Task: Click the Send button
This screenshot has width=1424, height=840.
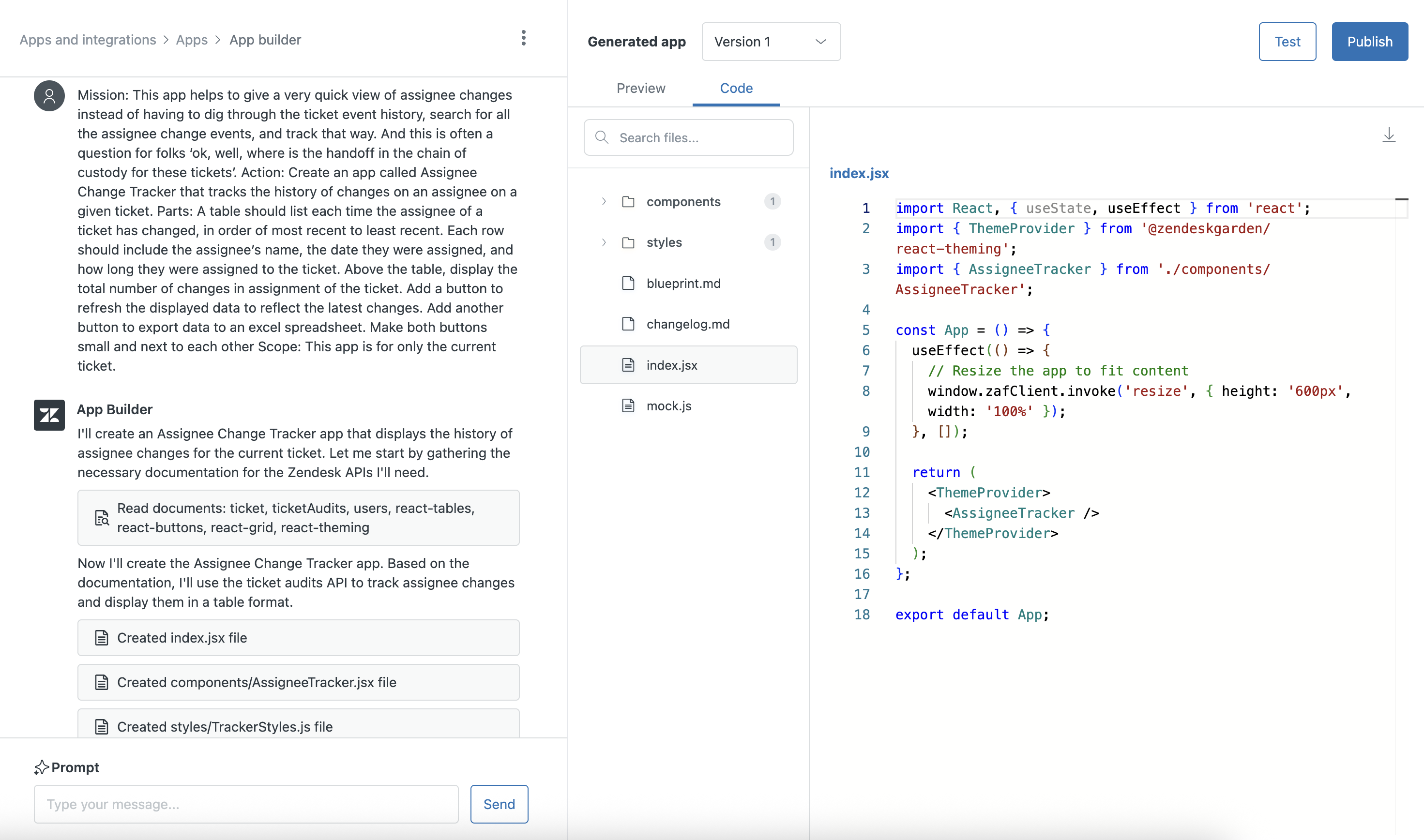Action: 499,804
